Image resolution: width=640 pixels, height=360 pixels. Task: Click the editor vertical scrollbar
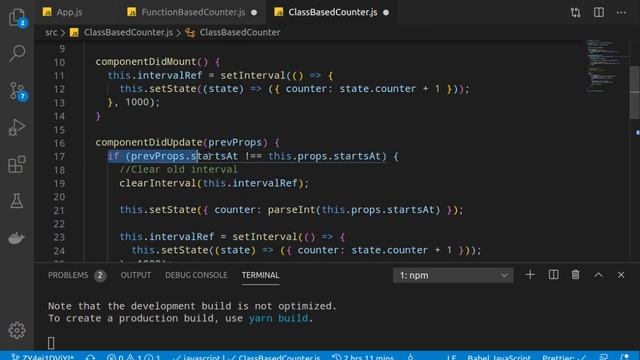click(635, 92)
